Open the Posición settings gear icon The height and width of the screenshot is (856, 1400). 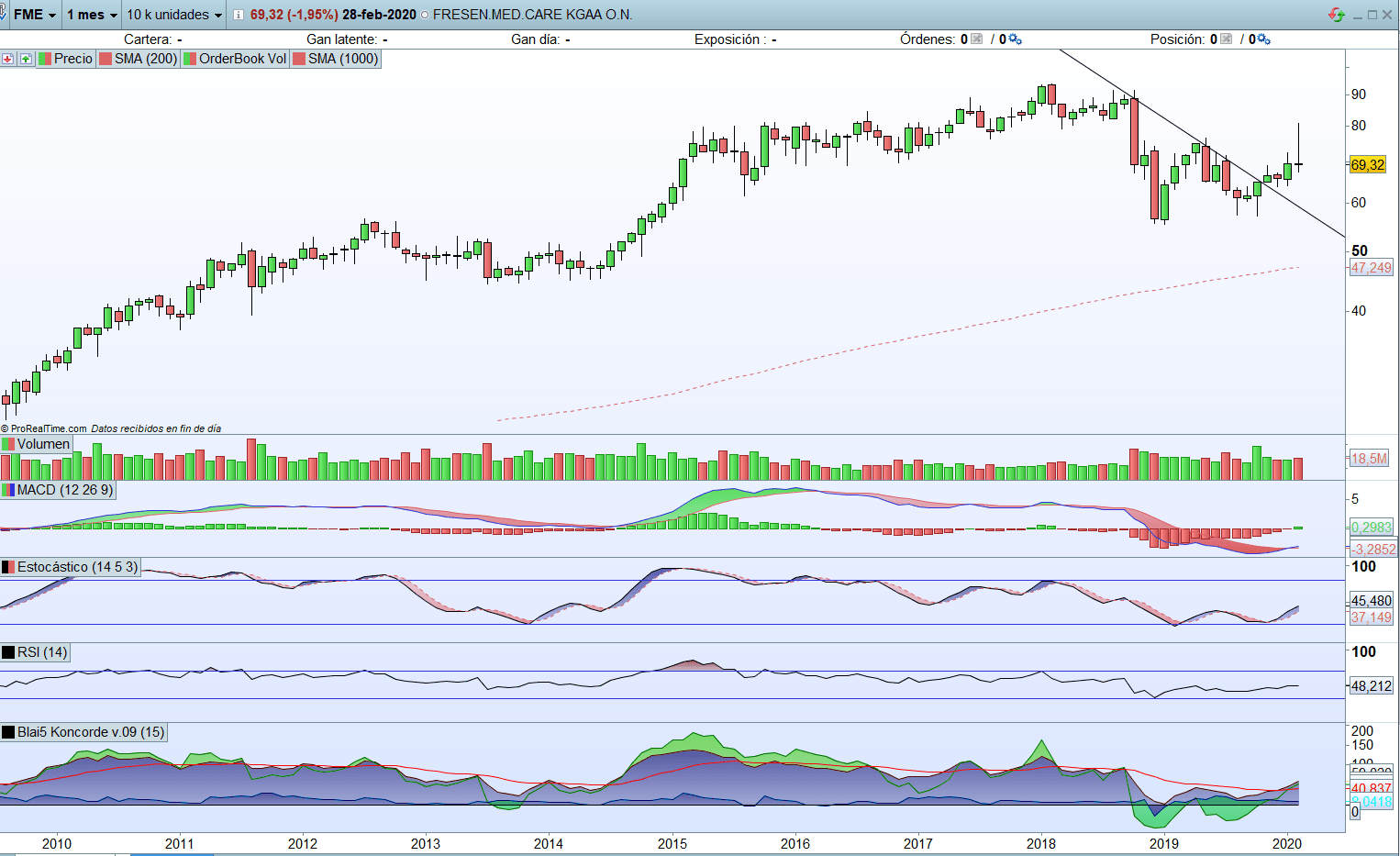coord(1264,39)
